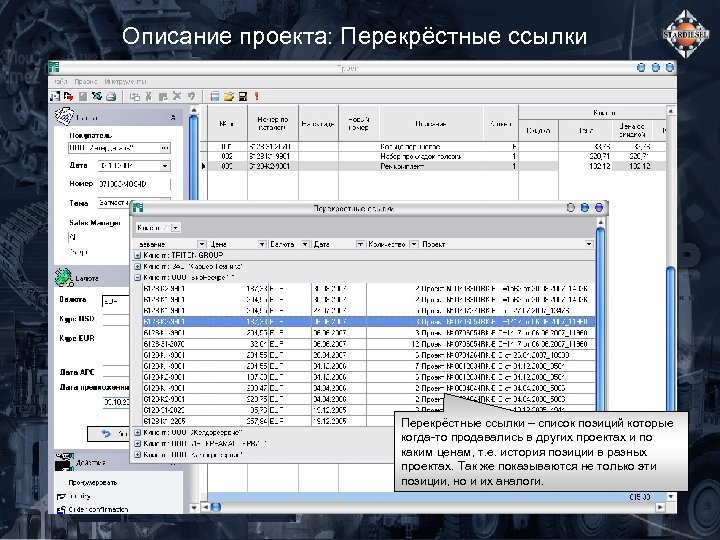Expand the second Клиент group (ЗАО)
This screenshot has height=540, width=720.
click(137, 266)
